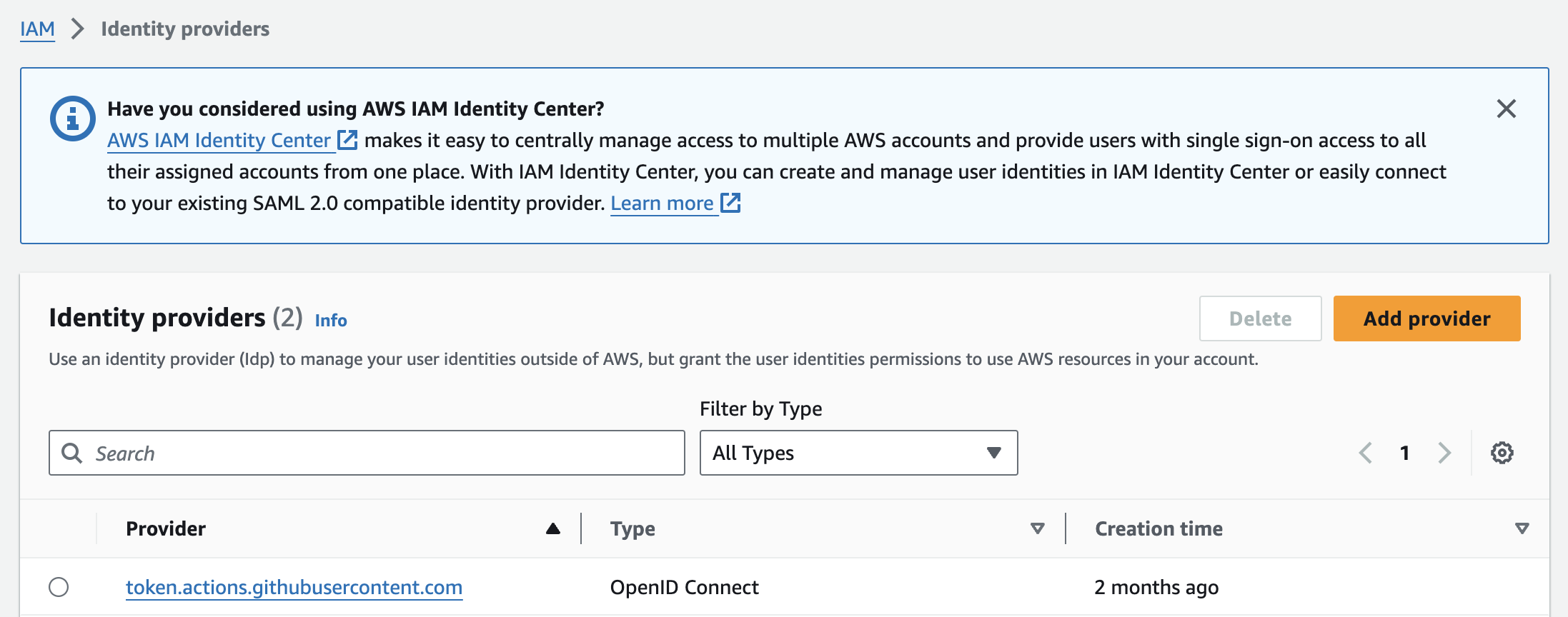Click the Identity providers breadcrumb text

(x=185, y=29)
